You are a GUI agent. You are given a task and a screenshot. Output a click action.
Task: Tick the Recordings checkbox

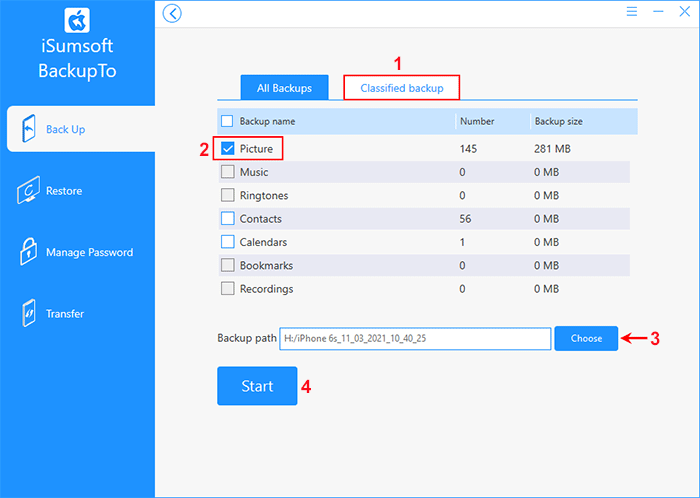(228, 289)
